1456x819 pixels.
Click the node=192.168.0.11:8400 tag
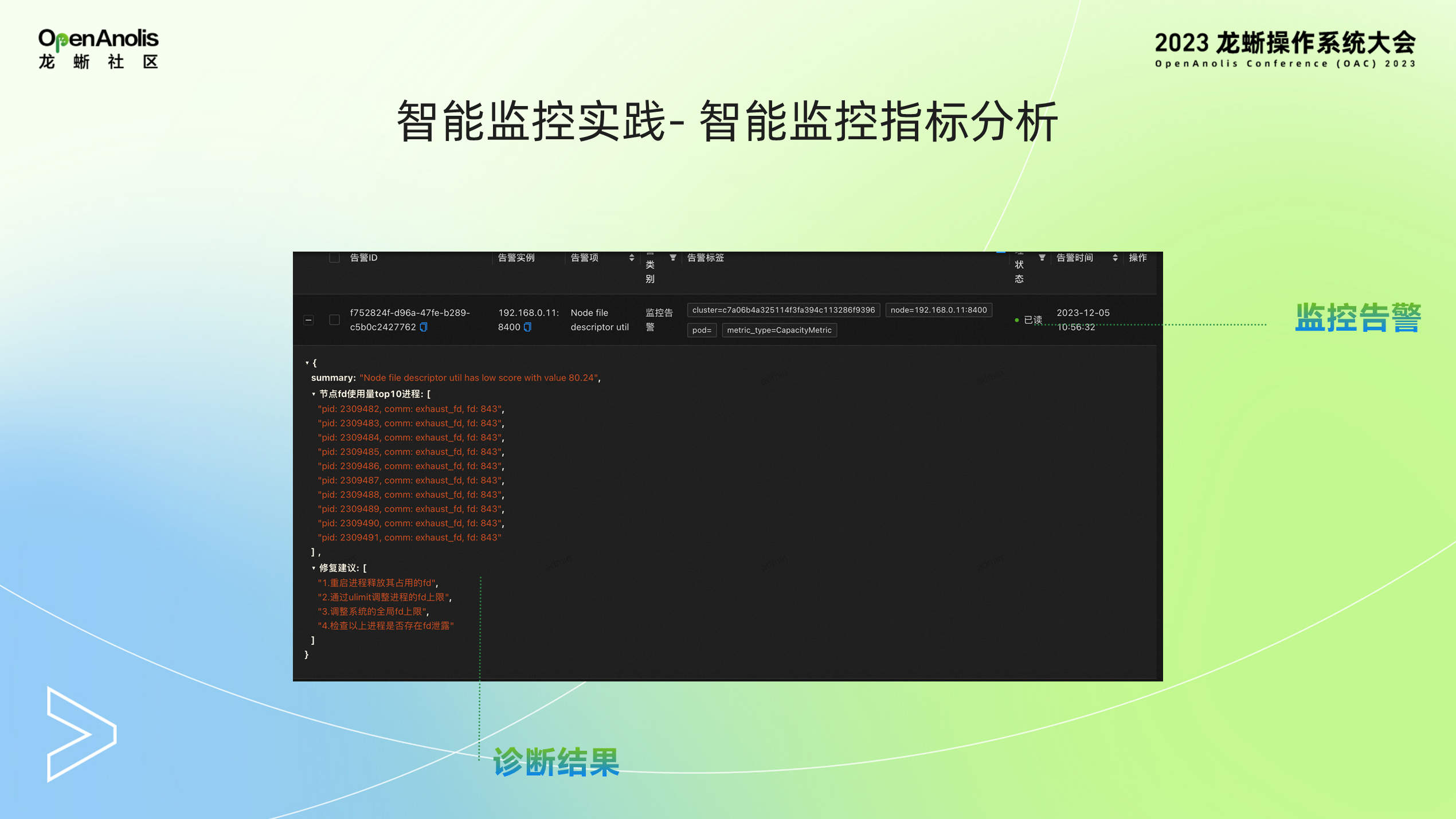pyautogui.click(x=938, y=310)
